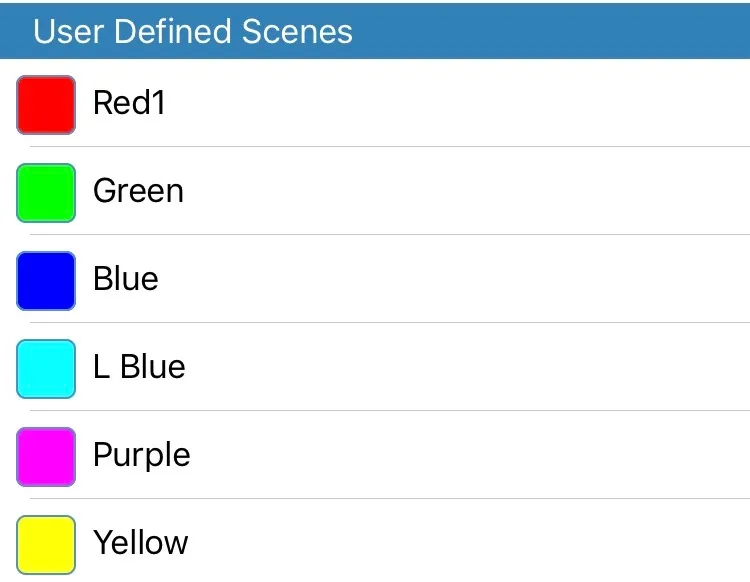Viewport: 750px width, 582px height.
Task: Pick the Purple scene name
Action: tap(141, 455)
